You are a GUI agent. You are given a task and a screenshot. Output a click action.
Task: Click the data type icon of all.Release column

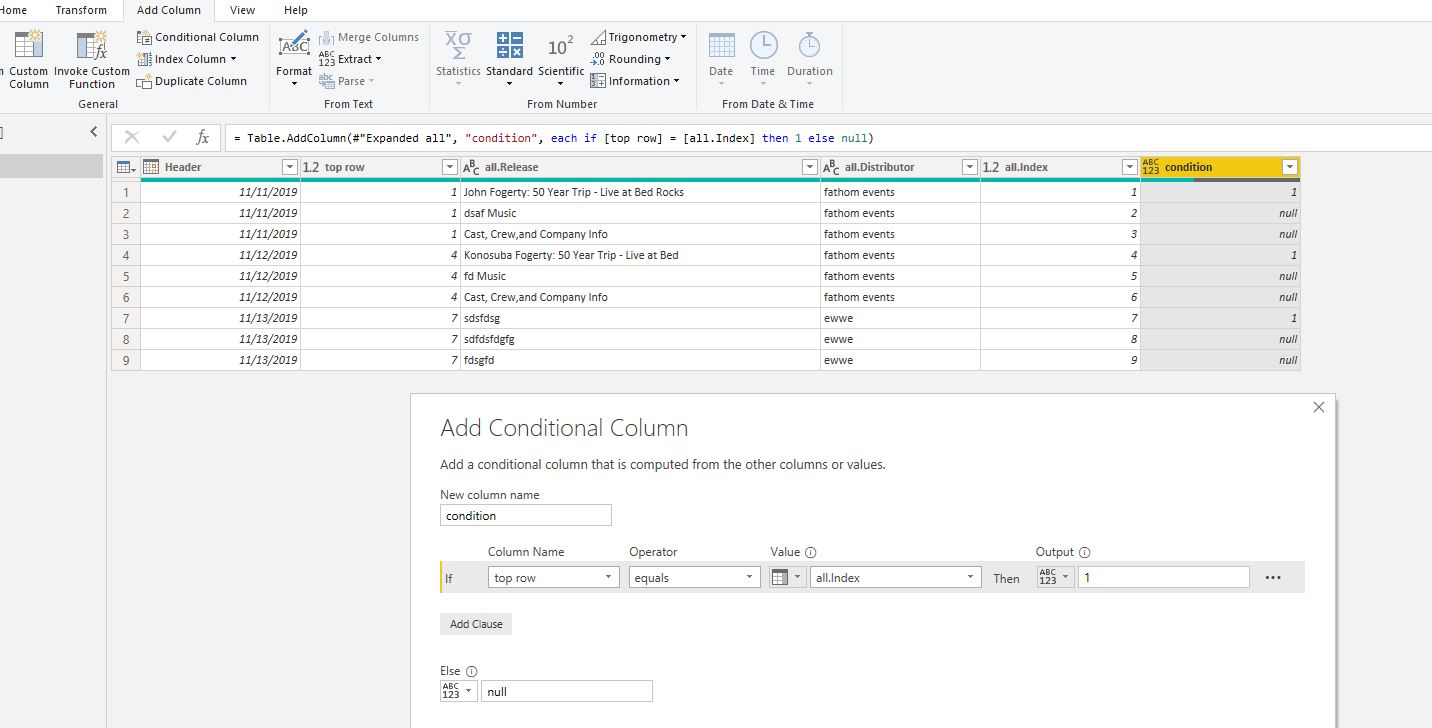pos(470,167)
